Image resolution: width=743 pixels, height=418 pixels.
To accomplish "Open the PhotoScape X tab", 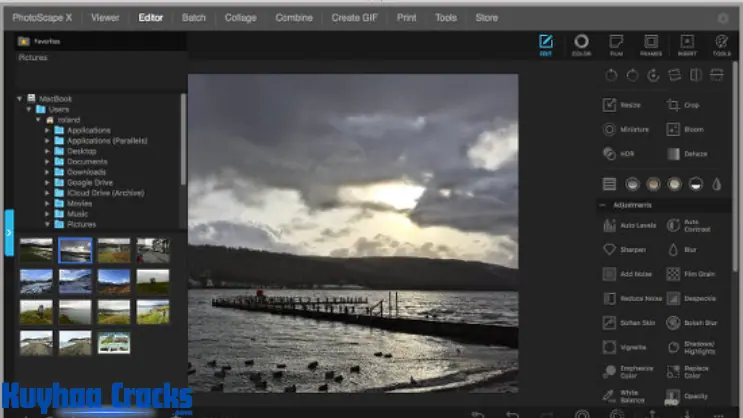I will (x=42, y=18).
